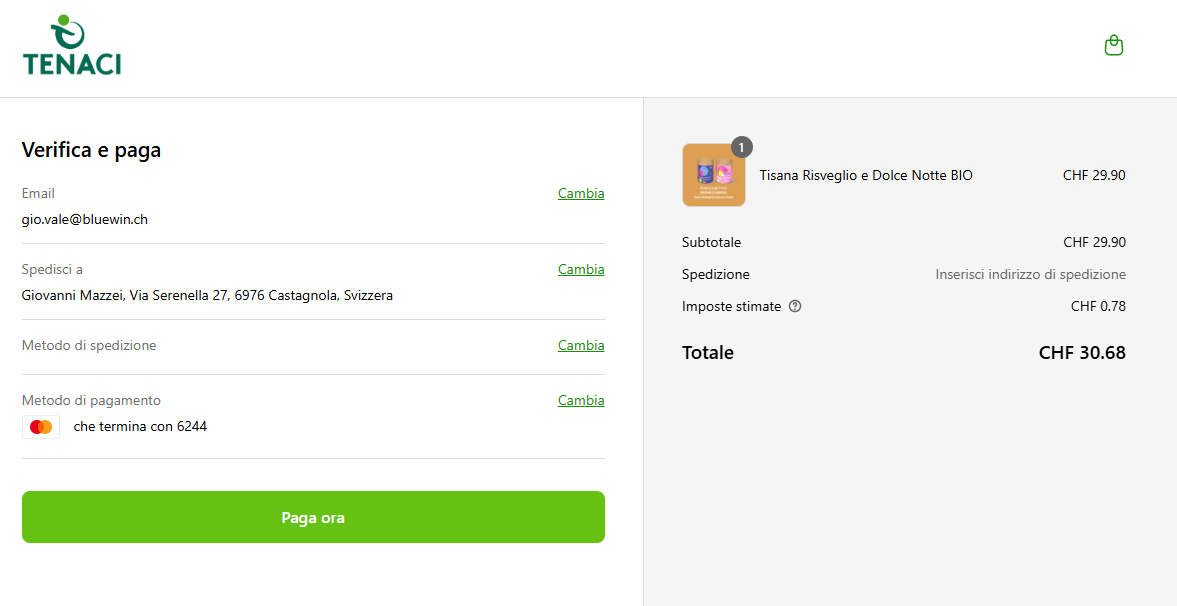This screenshot has width=1177, height=606.
Task: Change the Spedisci a address via Cambia
Action: pyautogui.click(x=581, y=269)
